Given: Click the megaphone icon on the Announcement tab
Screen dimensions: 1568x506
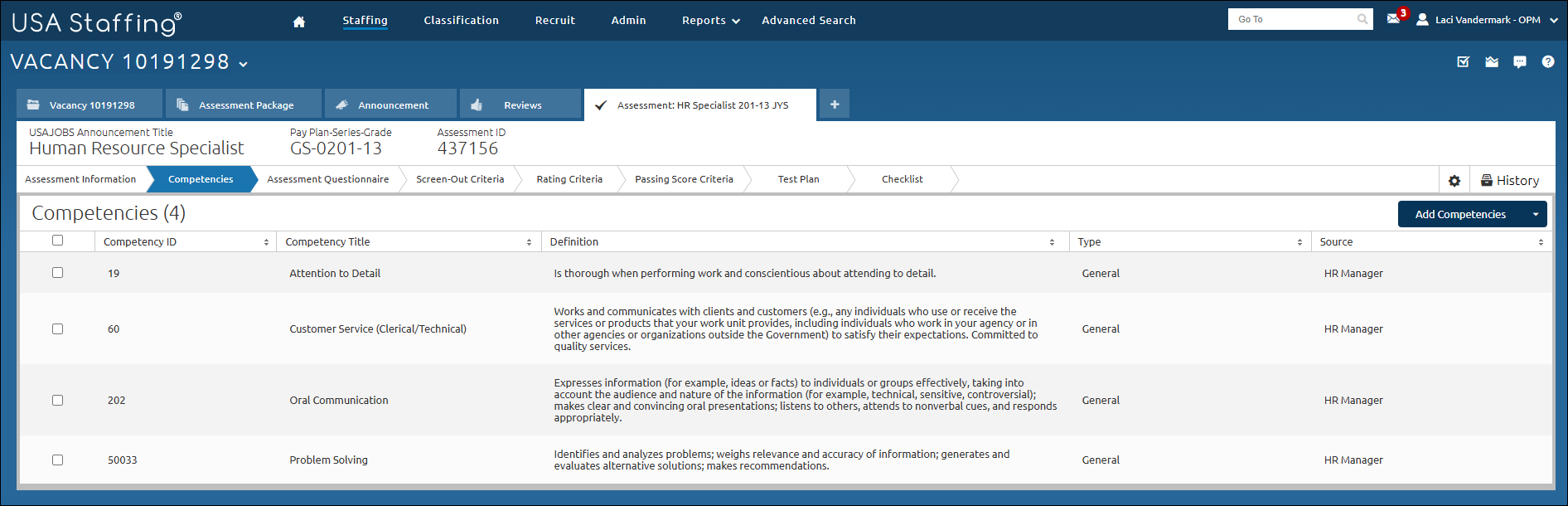Looking at the screenshot, I should [x=341, y=105].
